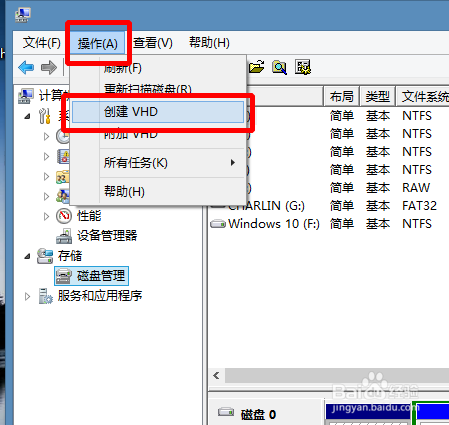Click the blue partition block of disk 0

pos(432,411)
